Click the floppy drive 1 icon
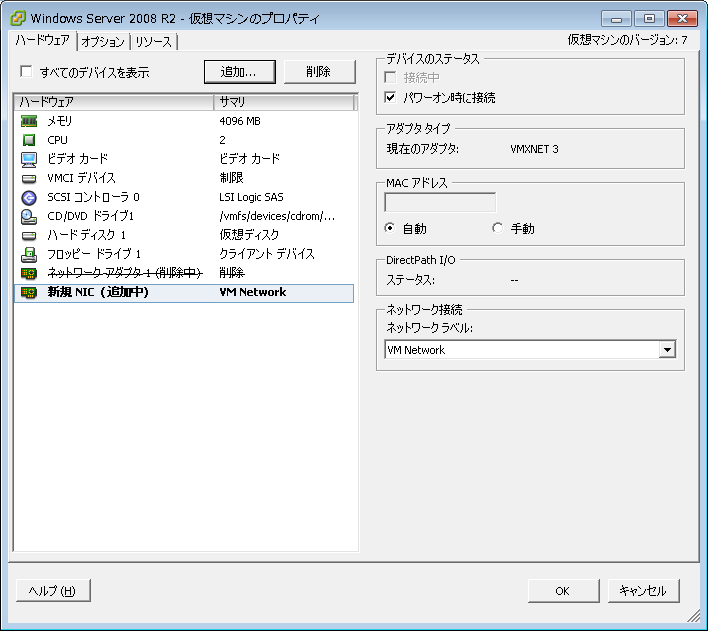The width and height of the screenshot is (708, 631). click(29, 254)
